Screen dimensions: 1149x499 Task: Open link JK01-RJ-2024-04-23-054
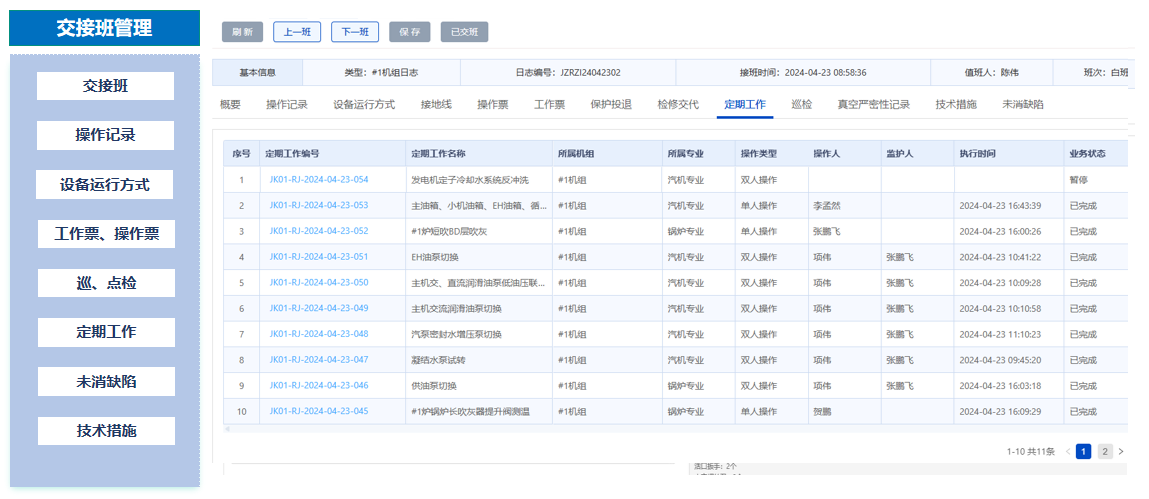319,180
